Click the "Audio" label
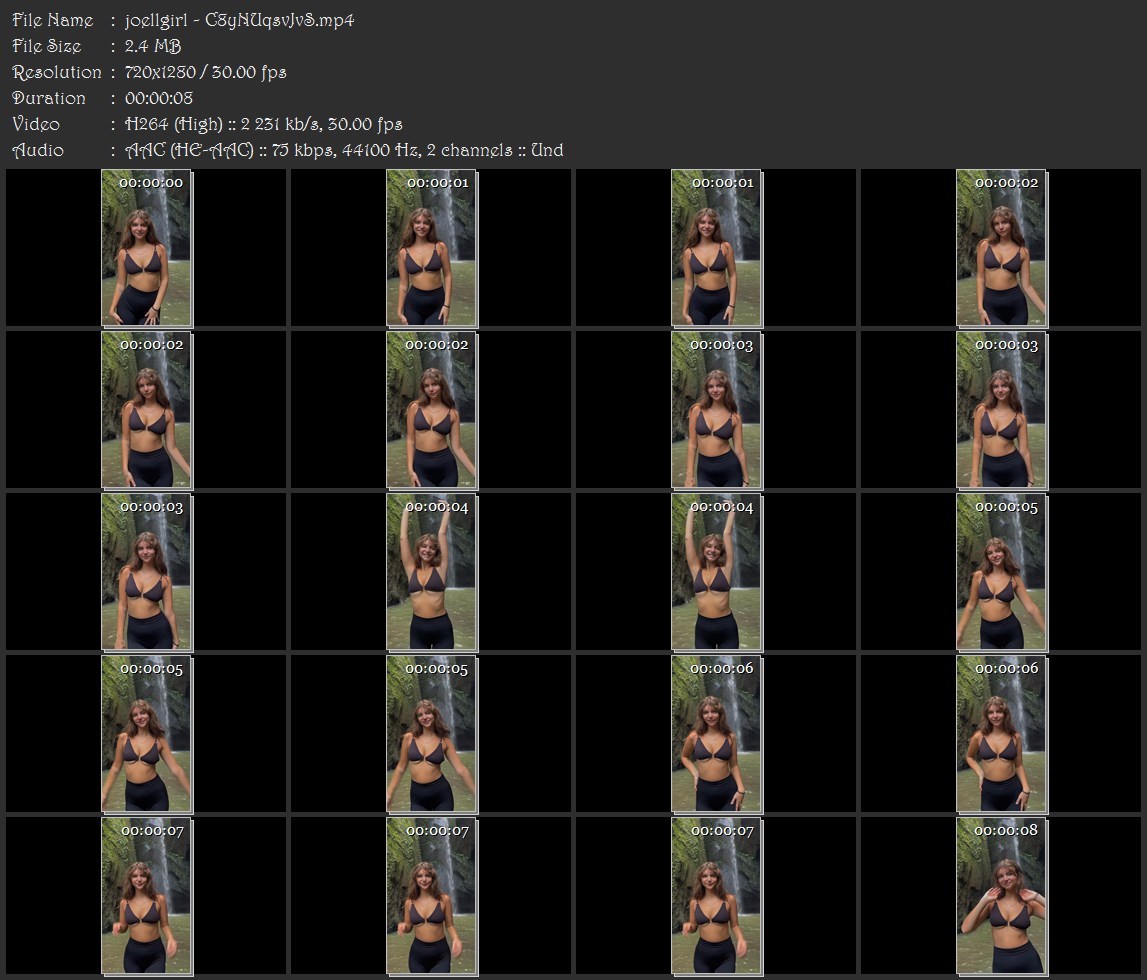The image size is (1147, 980). pyautogui.click(x=38, y=151)
